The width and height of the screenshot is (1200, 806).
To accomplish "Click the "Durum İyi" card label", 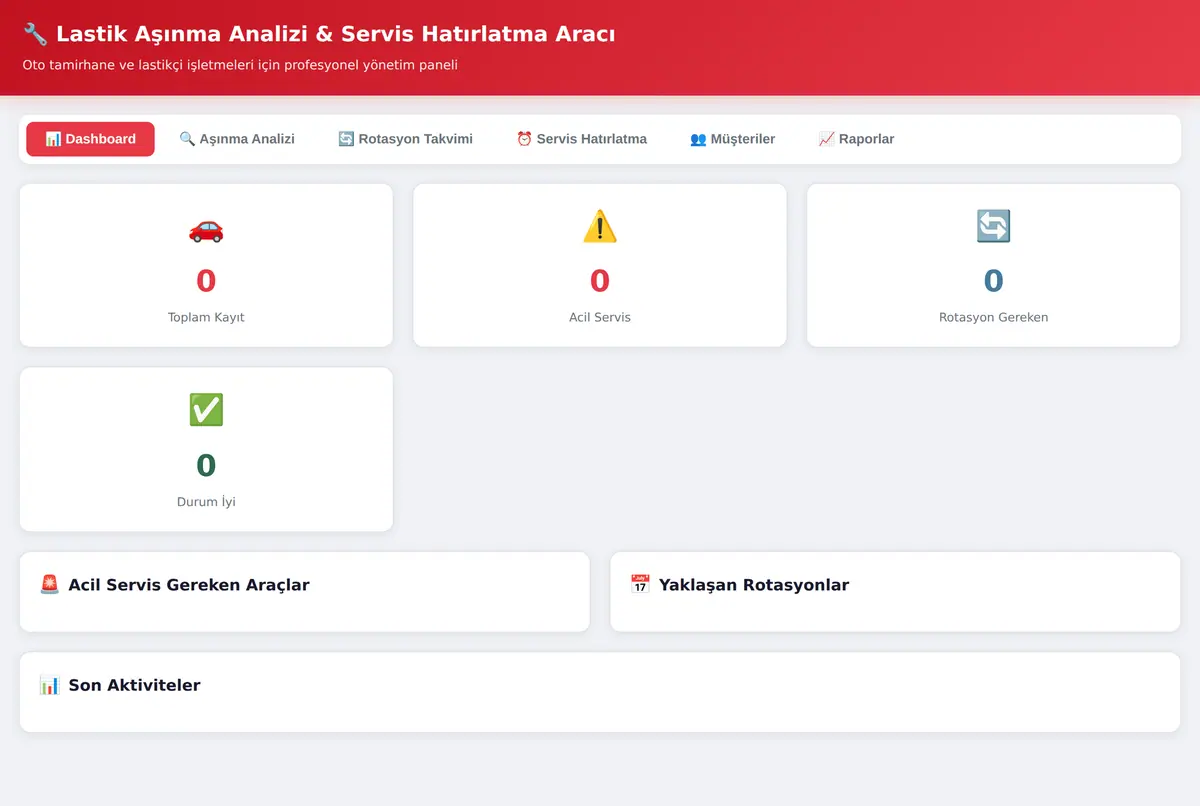I will (206, 501).
